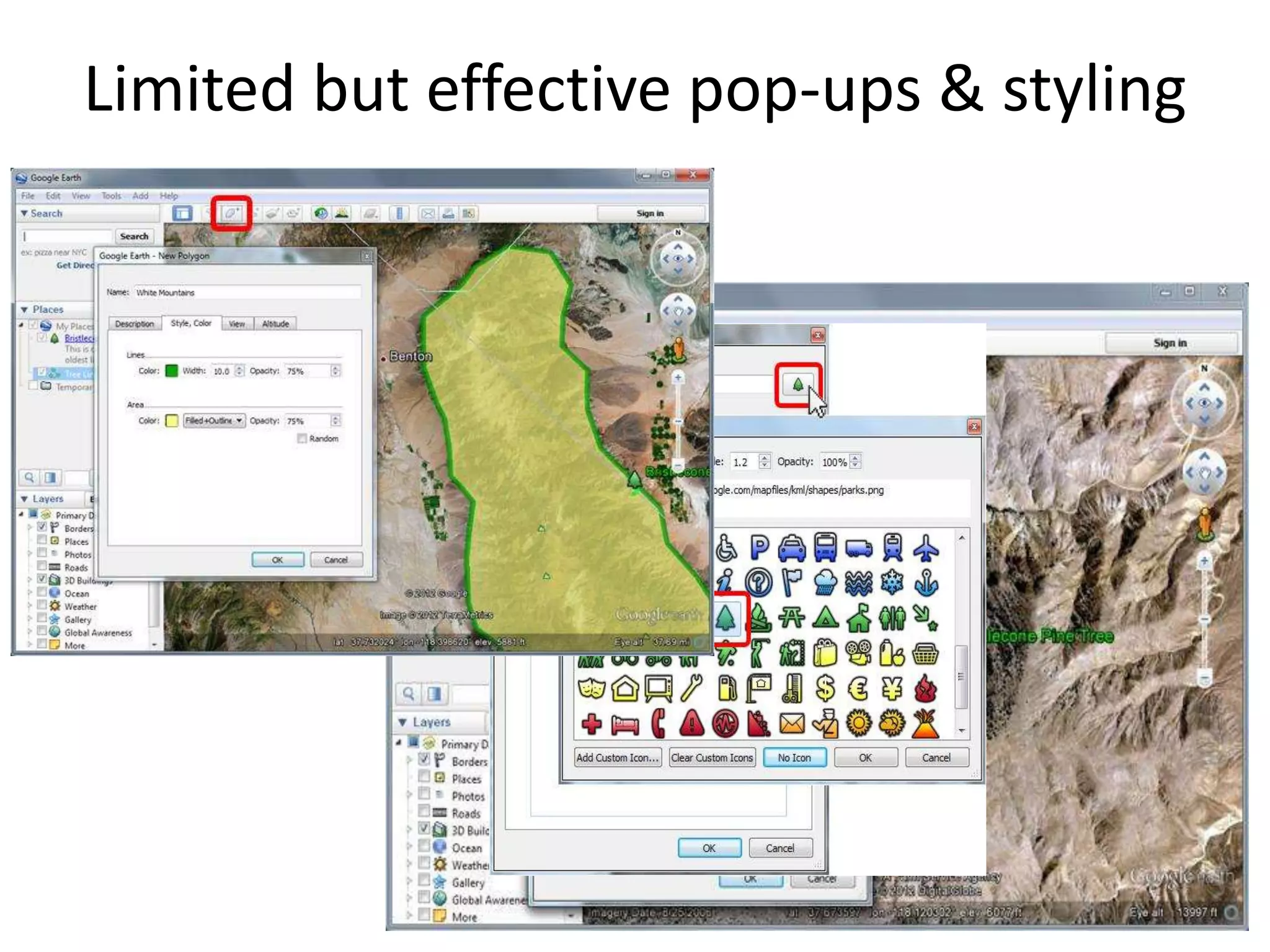The width and height of the screenshot is (1270, 952).
Task: Collapse Layers panel in the icon-picker window
Action: click(x=402, y=722)
